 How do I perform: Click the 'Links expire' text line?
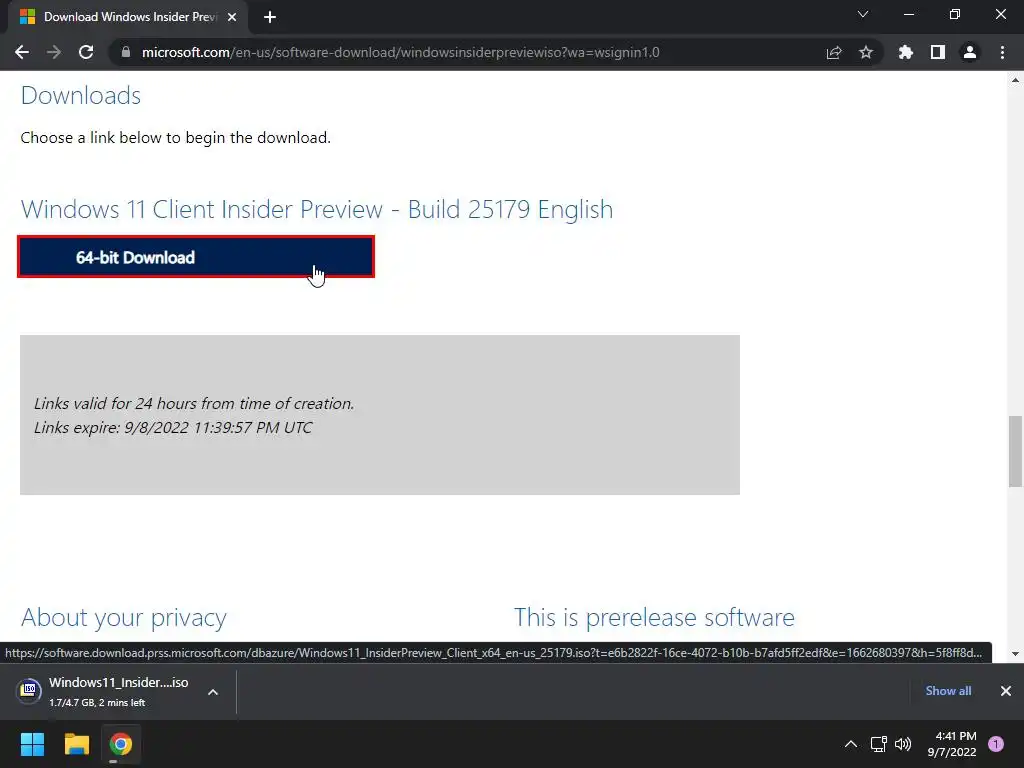point(173,428)
